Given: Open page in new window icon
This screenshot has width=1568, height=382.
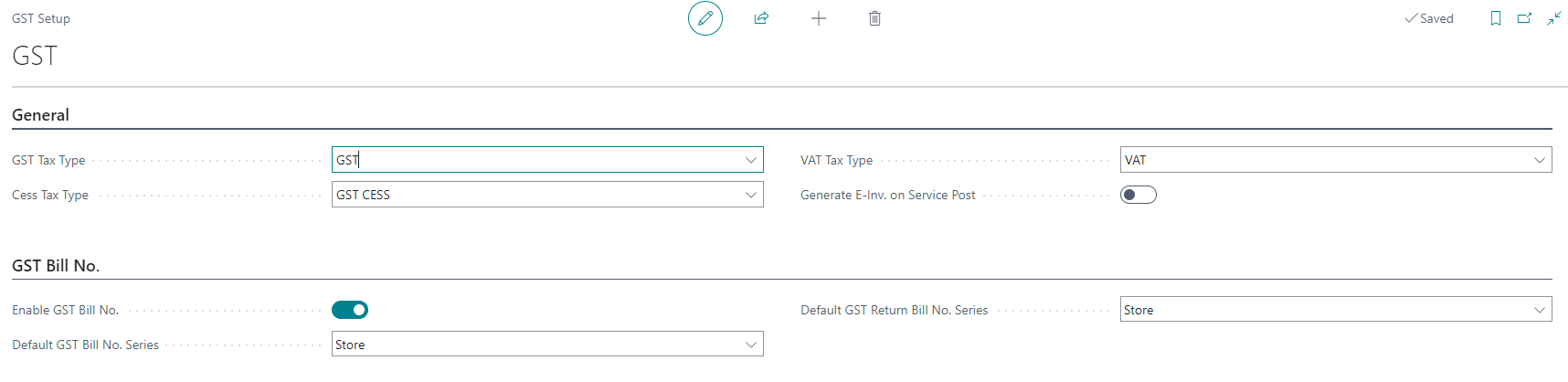Looking at the screenshot, I should coord(1524,18).
